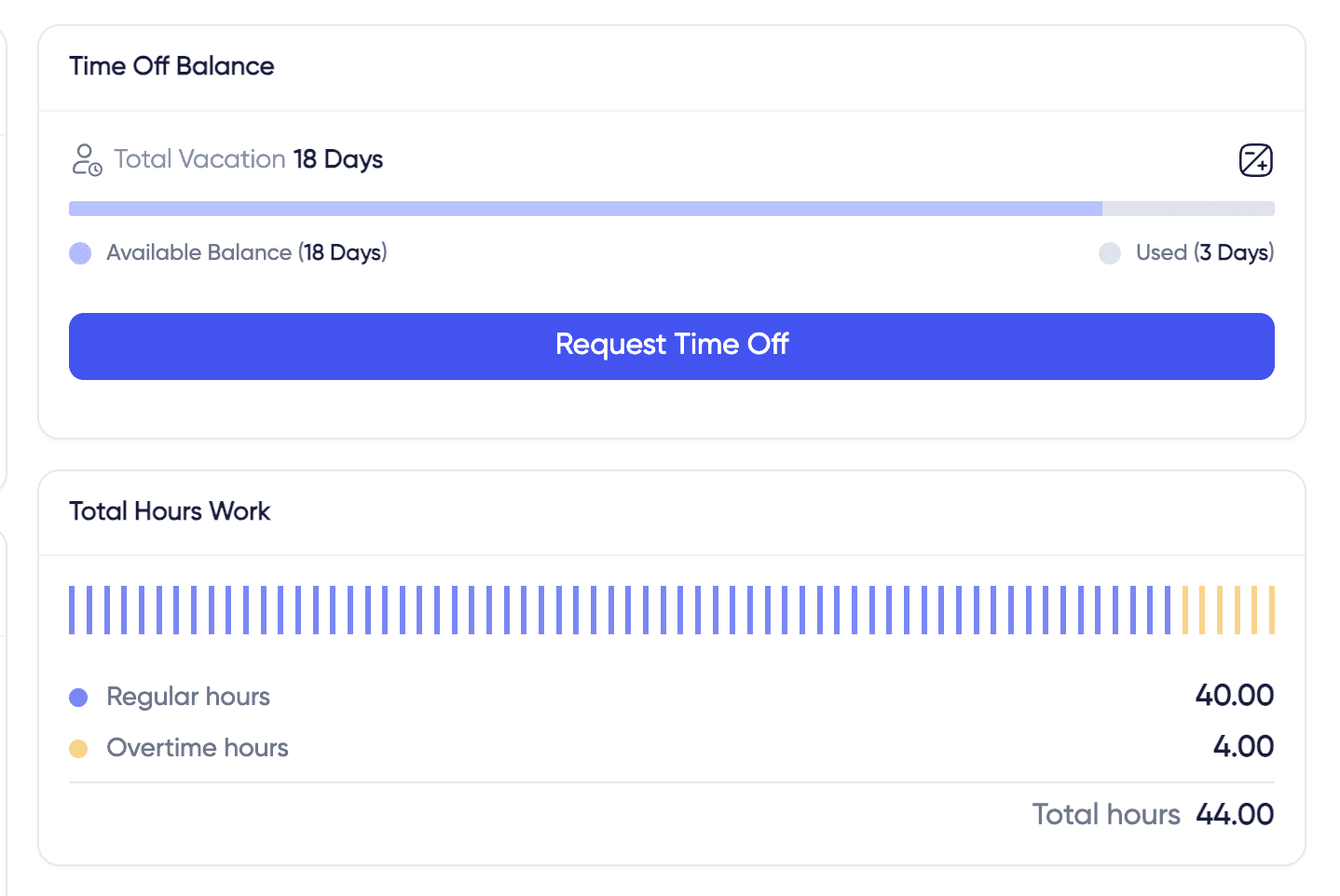This screenshot has height=896, width=1340.
Task: Open details for Total Vacation 18 Days
Action: pos(248,159)
